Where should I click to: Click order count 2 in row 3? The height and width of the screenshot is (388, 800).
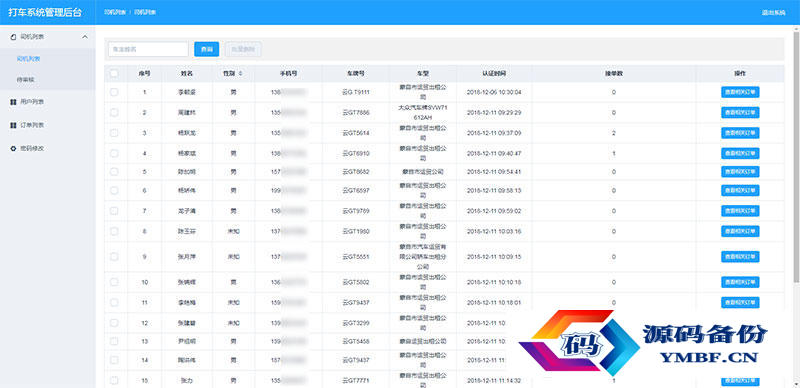pos(613,133)
